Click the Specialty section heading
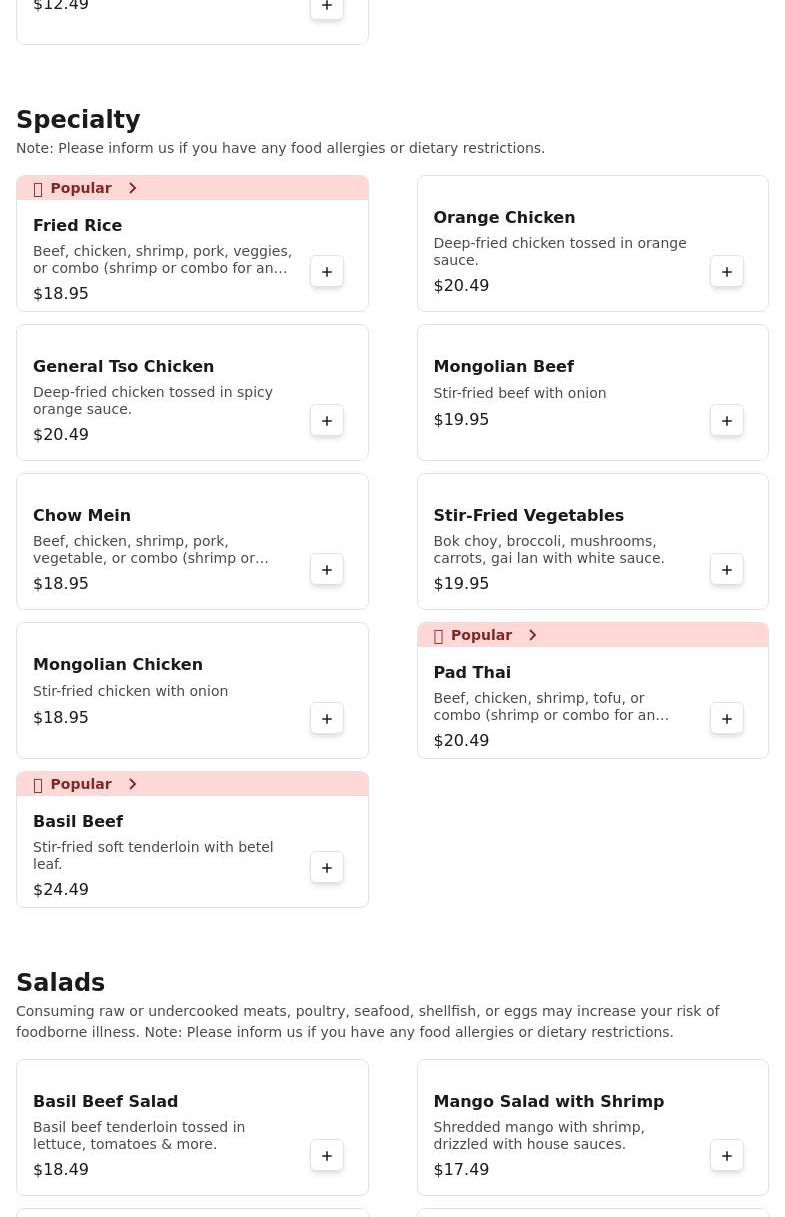Viewport: 785px width, 1217px height. 78,120
